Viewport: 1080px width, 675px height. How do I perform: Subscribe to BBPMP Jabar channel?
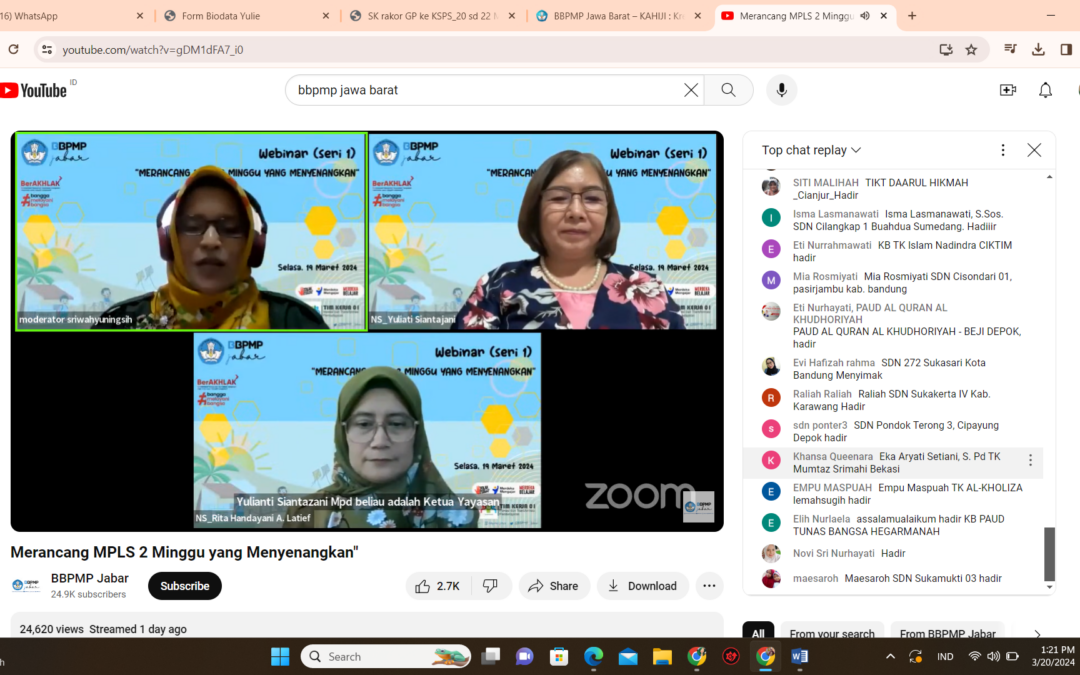pos(185,586)
